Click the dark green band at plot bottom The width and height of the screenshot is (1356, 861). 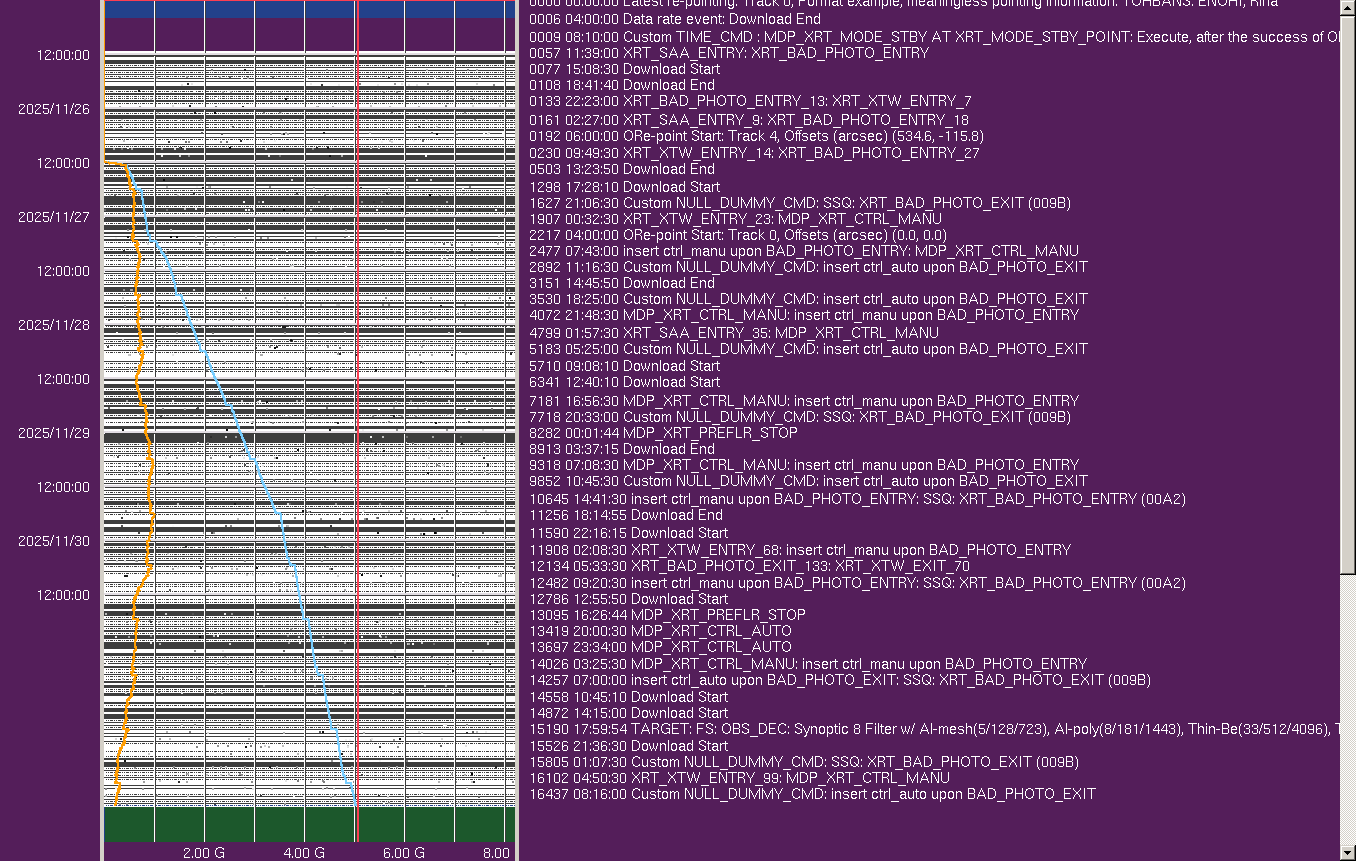(310, 824)
